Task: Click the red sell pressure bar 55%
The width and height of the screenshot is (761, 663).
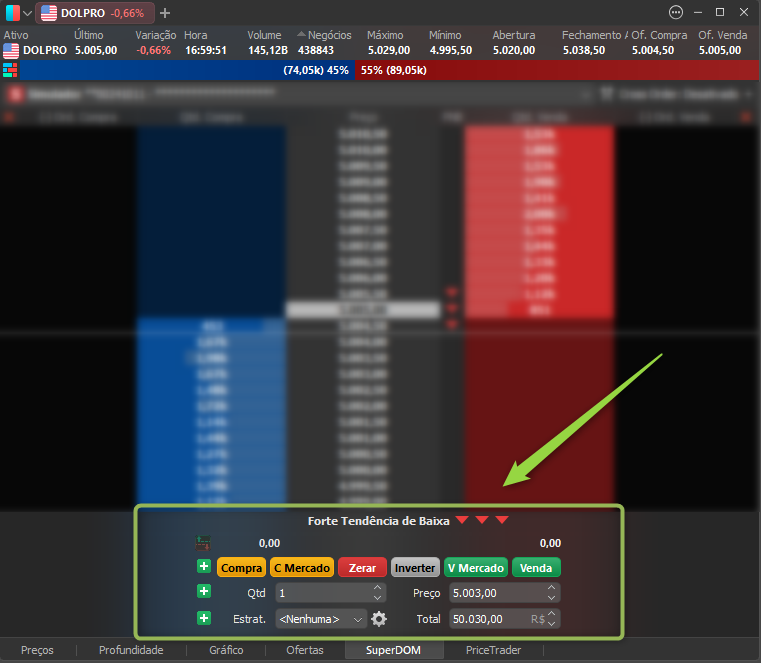Action: [x=557, y=70]
